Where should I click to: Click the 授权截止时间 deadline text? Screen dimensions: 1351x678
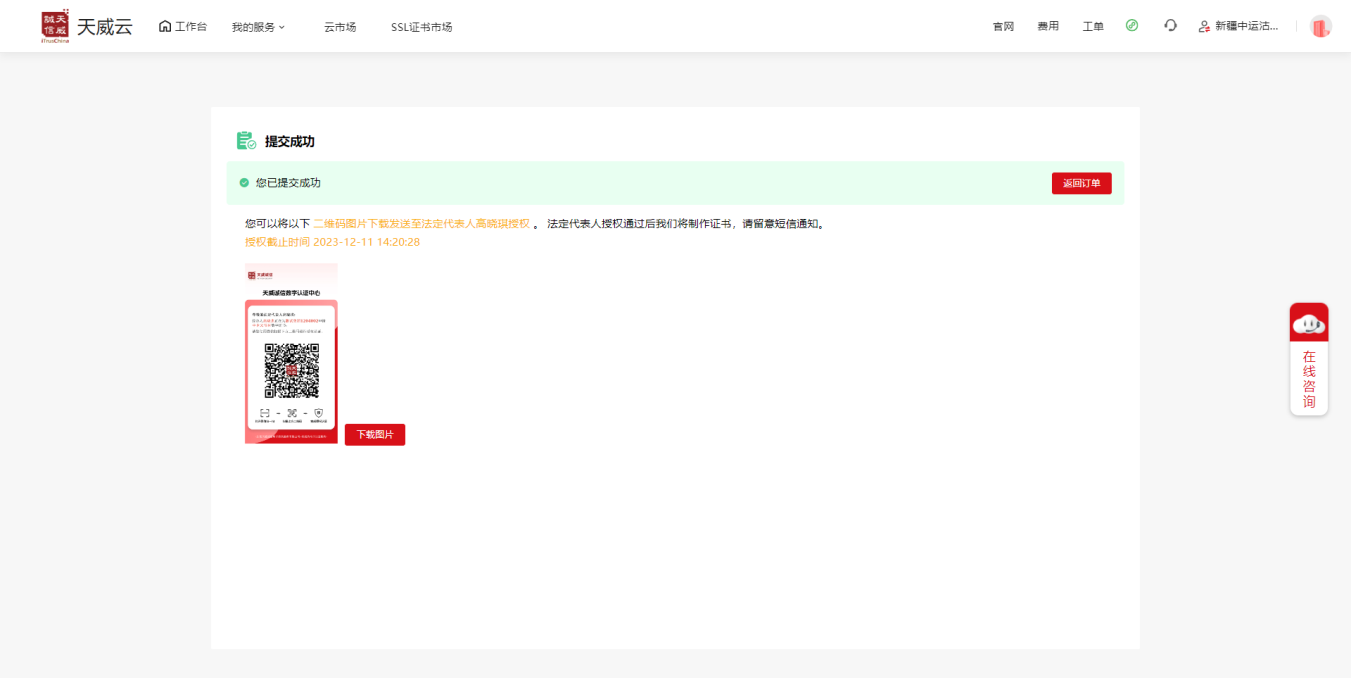(x=332, y=242)
